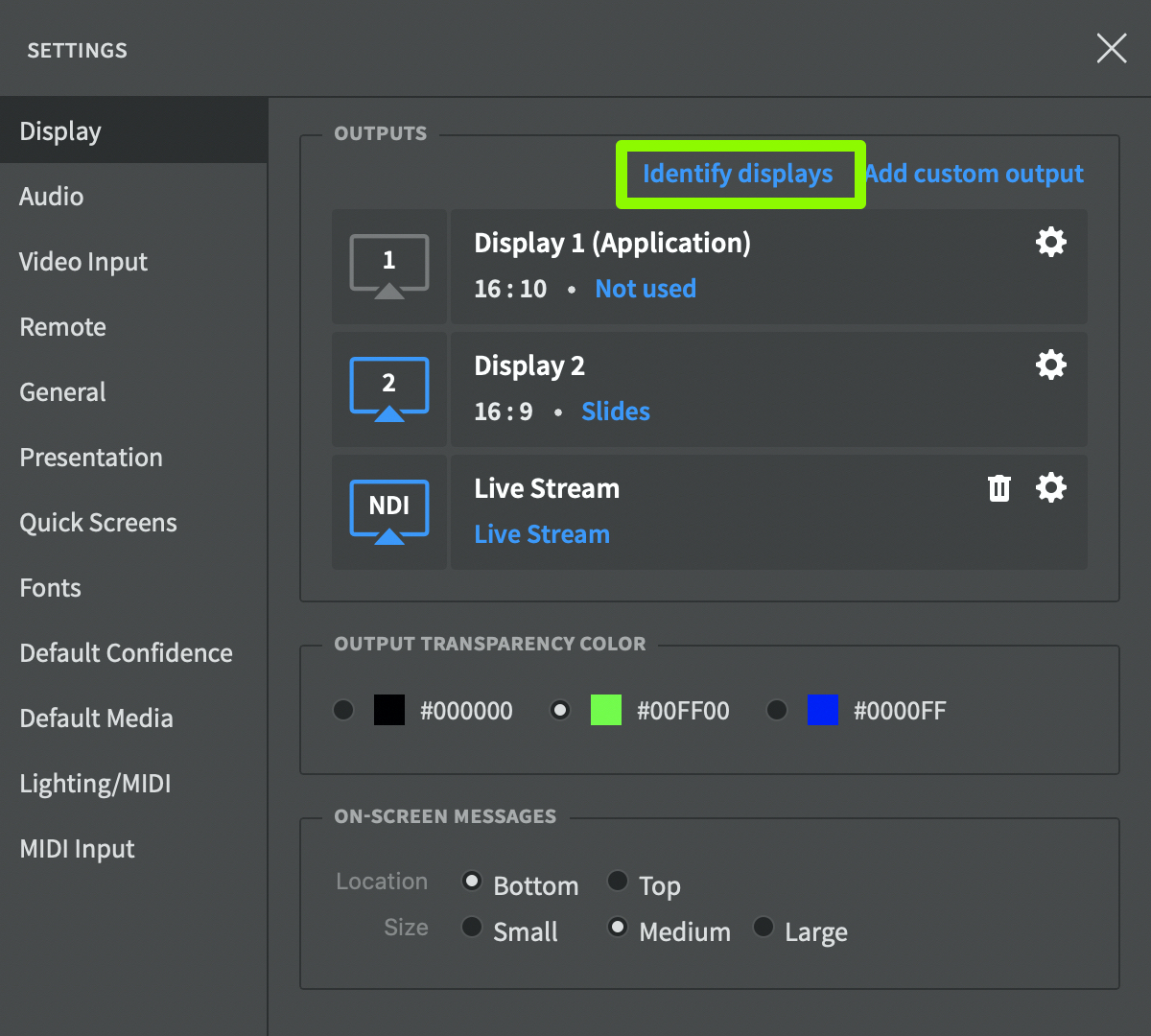Viewport: 1151px width, 1036px height.
Task: Click the green #00FF00 color swatch
Action: [605, 710]
